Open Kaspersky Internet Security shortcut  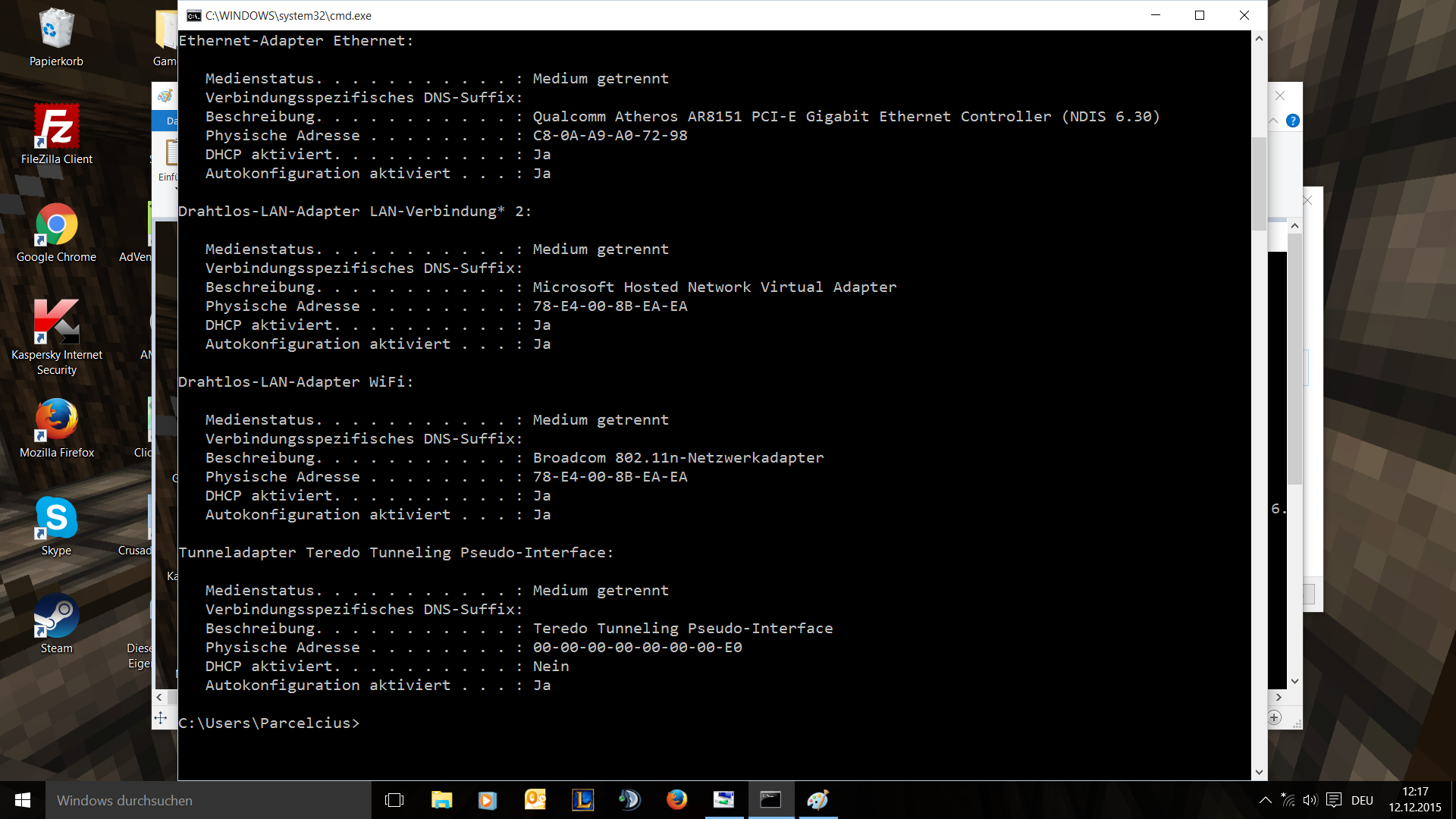click(57, 322)
